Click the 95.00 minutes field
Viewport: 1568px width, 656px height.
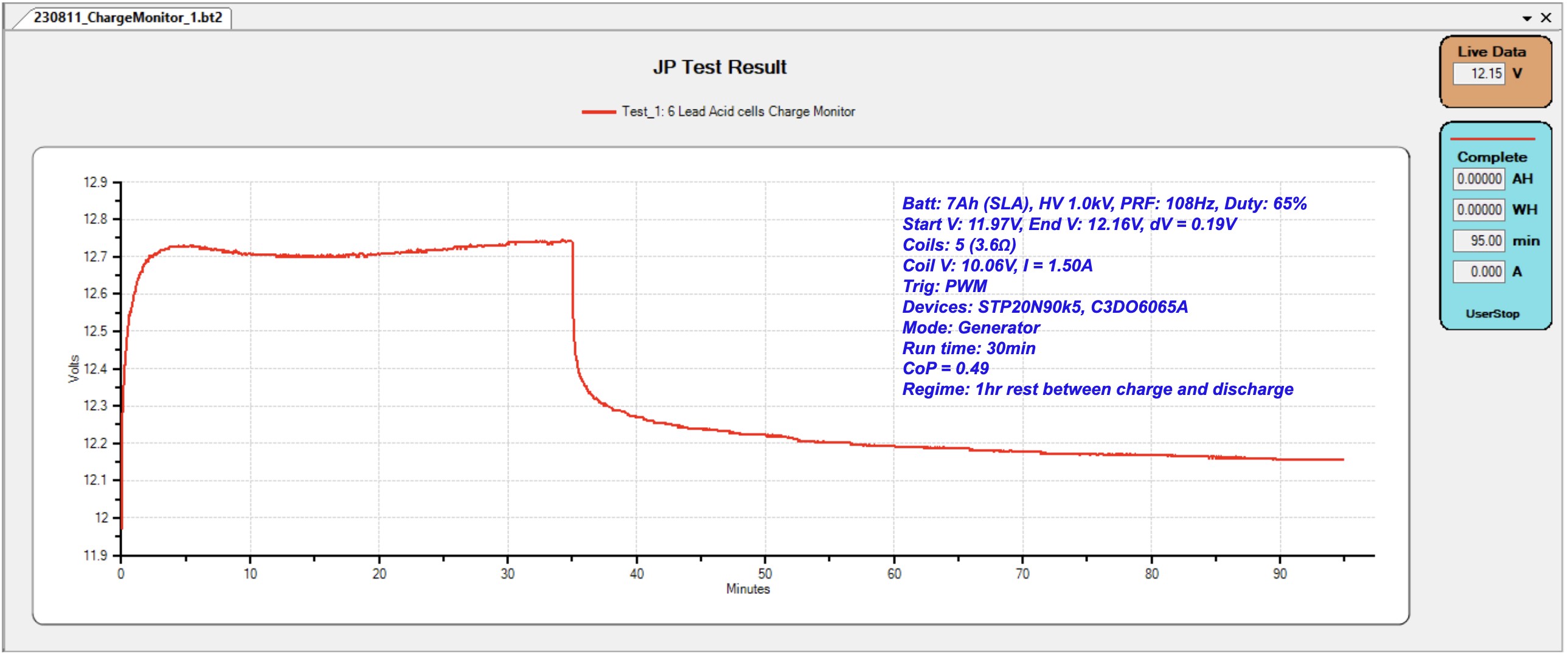[1479, 240]
